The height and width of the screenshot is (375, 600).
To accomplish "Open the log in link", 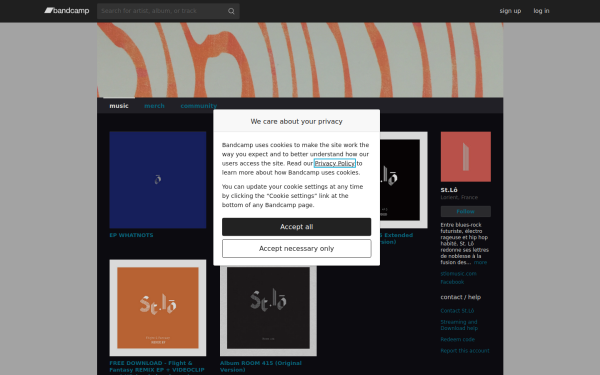I will (541, 11).
